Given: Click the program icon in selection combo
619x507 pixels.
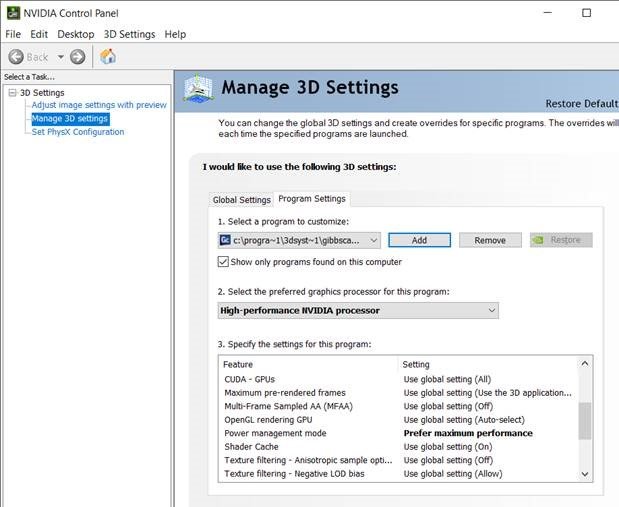Looking at the screenshot, I should pos(225,240).
